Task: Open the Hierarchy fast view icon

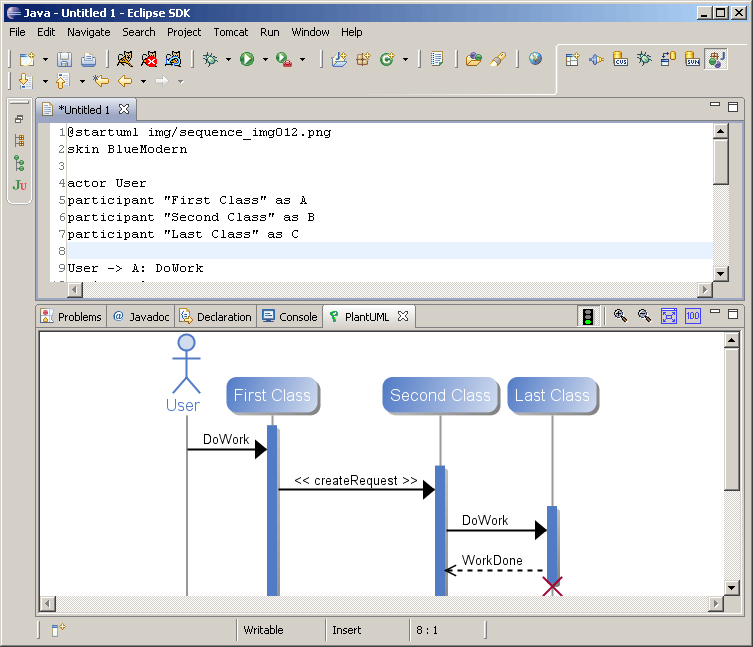Action: pyautogui.click(x=19, y=163)
